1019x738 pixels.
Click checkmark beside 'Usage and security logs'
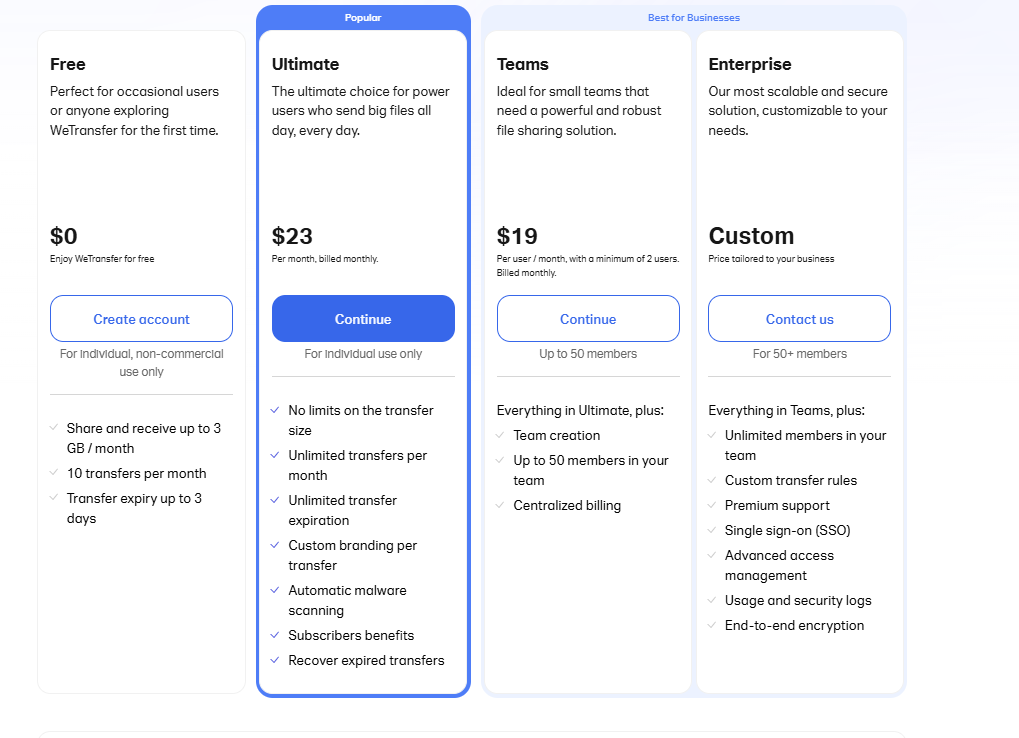point(712,600)
